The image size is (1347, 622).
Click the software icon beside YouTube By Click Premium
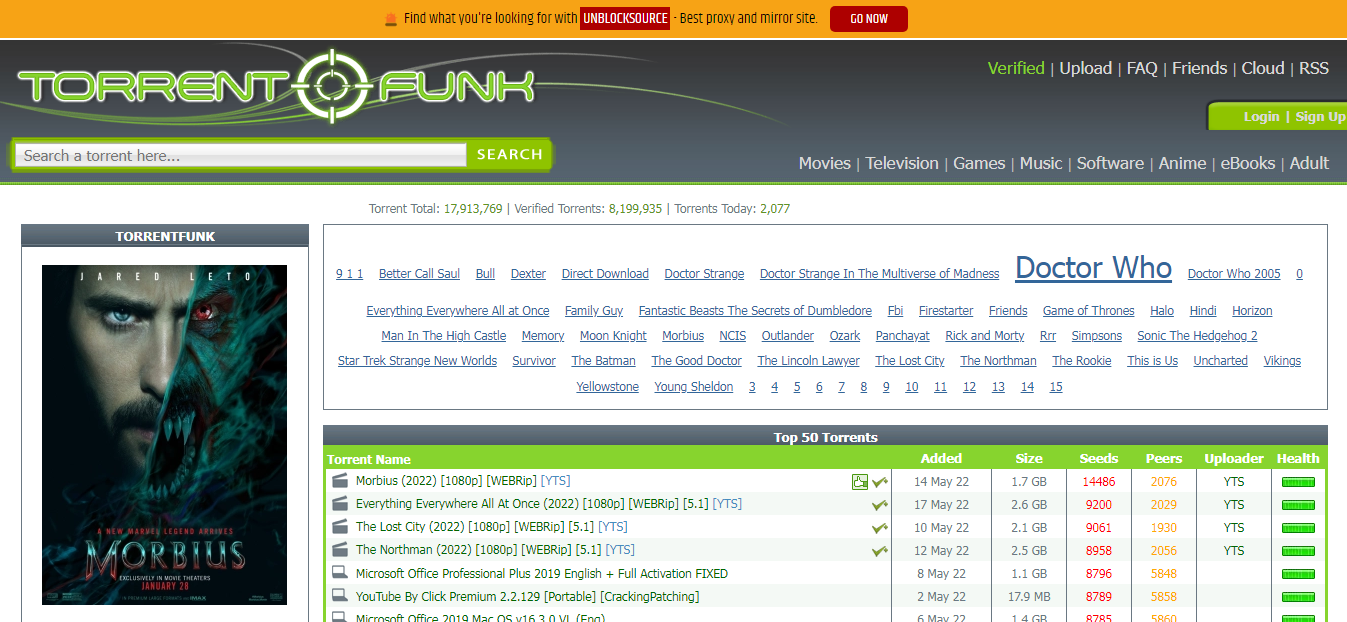coord(340,596)
